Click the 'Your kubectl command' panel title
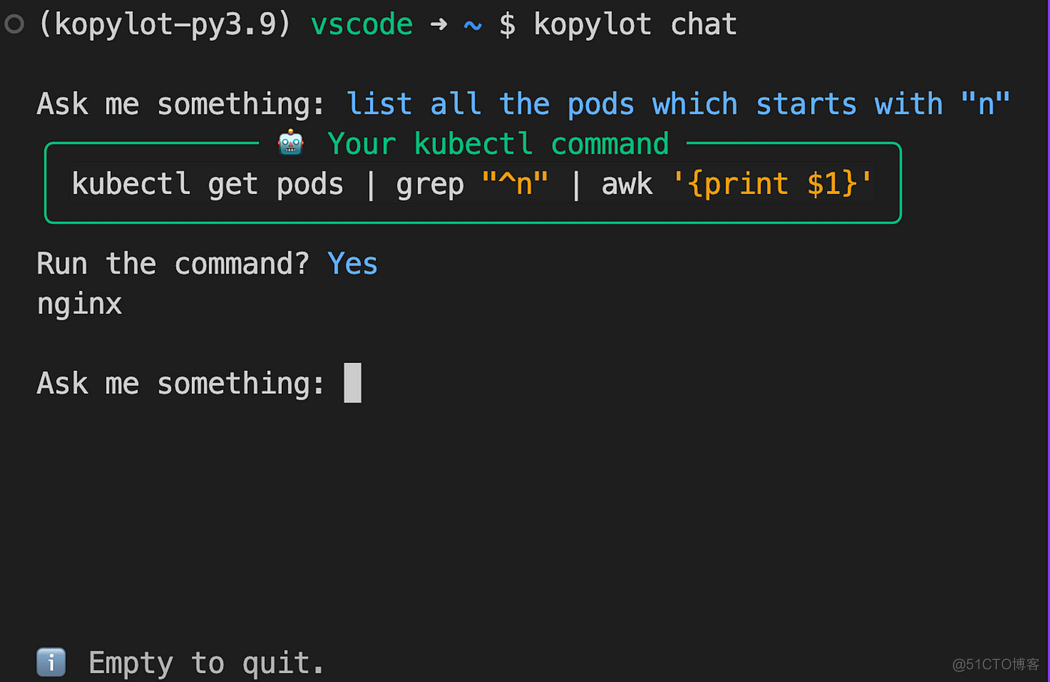Image resolution: width=1050 pixels, height=682 pixels. pyautogui.click(x=498, y=144)
